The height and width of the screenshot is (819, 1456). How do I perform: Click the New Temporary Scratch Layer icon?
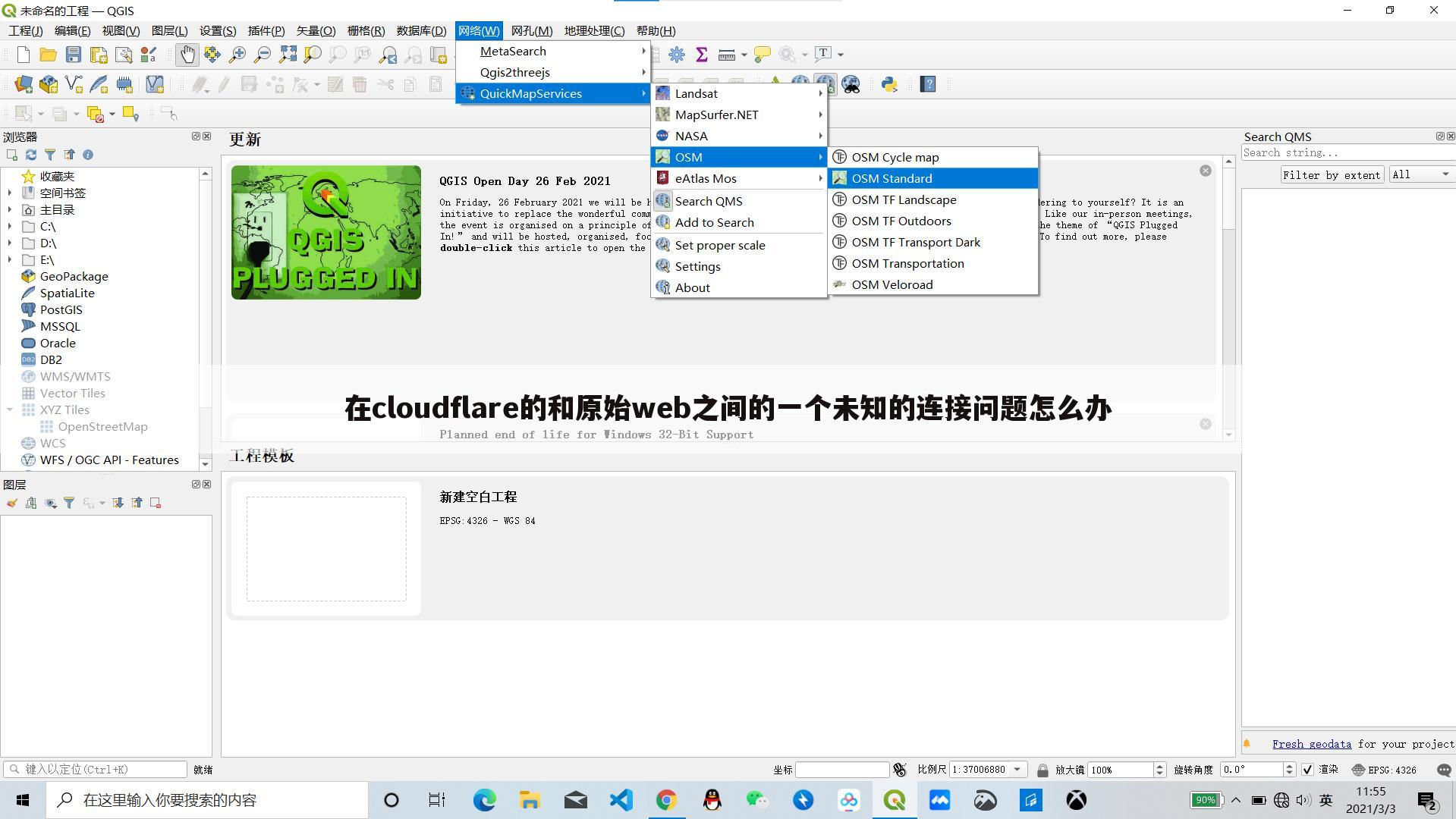pyautogui.click(x=124, y=84)
